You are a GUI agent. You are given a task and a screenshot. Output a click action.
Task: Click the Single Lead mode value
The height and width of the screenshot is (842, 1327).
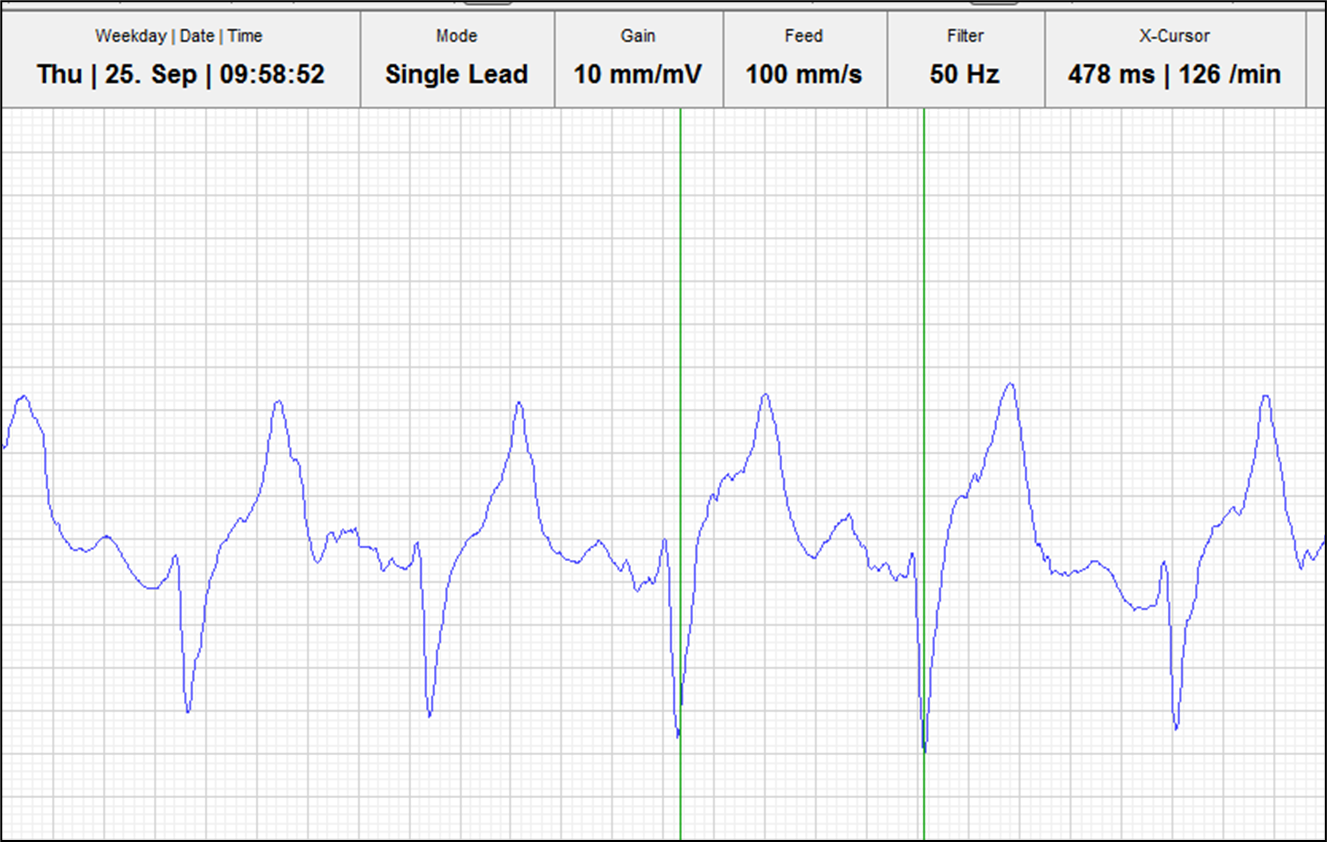point(456,75)
